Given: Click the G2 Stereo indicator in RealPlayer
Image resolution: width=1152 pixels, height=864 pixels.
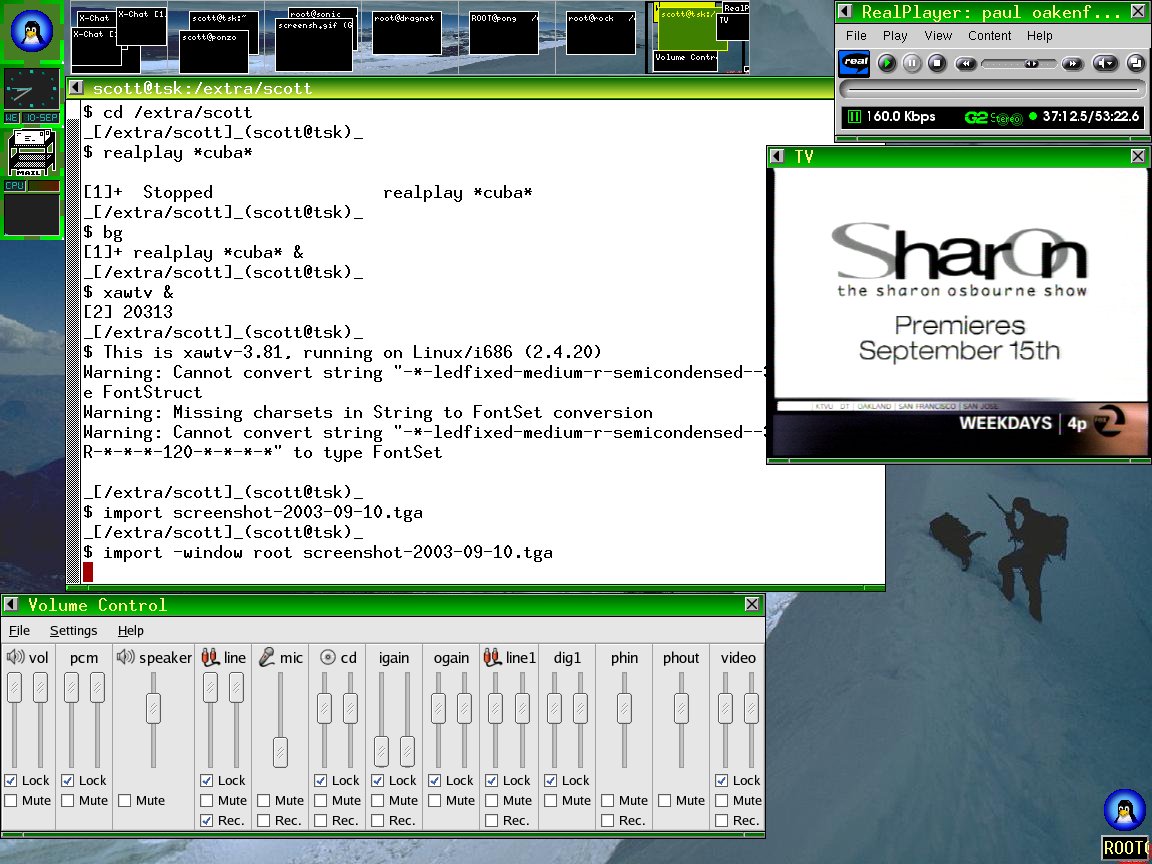Looking at the screenshot, I should click(x=993, y=118).
